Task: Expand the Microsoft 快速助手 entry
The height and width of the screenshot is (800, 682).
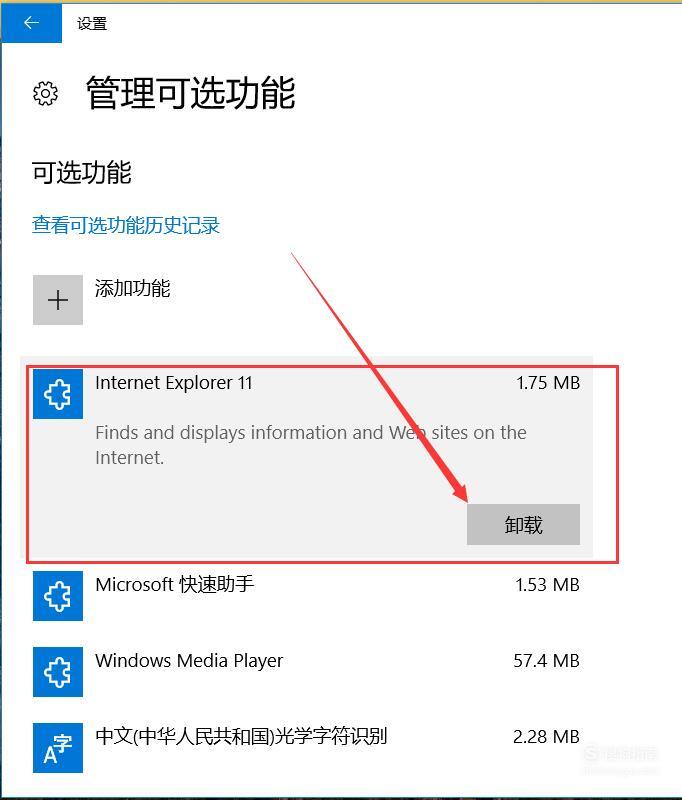Action: click(307, 595)
